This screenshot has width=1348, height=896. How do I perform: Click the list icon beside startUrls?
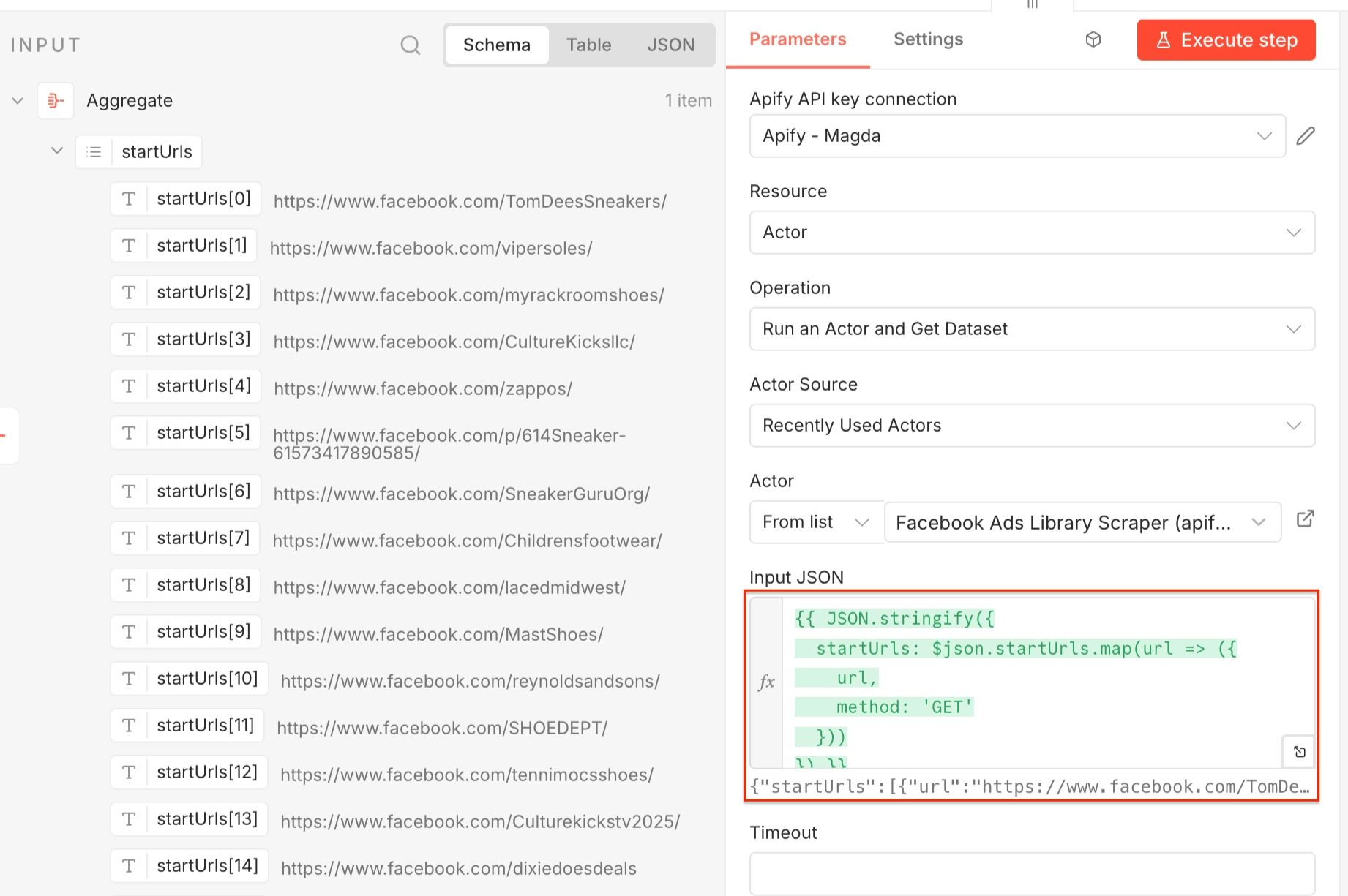[94, 151]
